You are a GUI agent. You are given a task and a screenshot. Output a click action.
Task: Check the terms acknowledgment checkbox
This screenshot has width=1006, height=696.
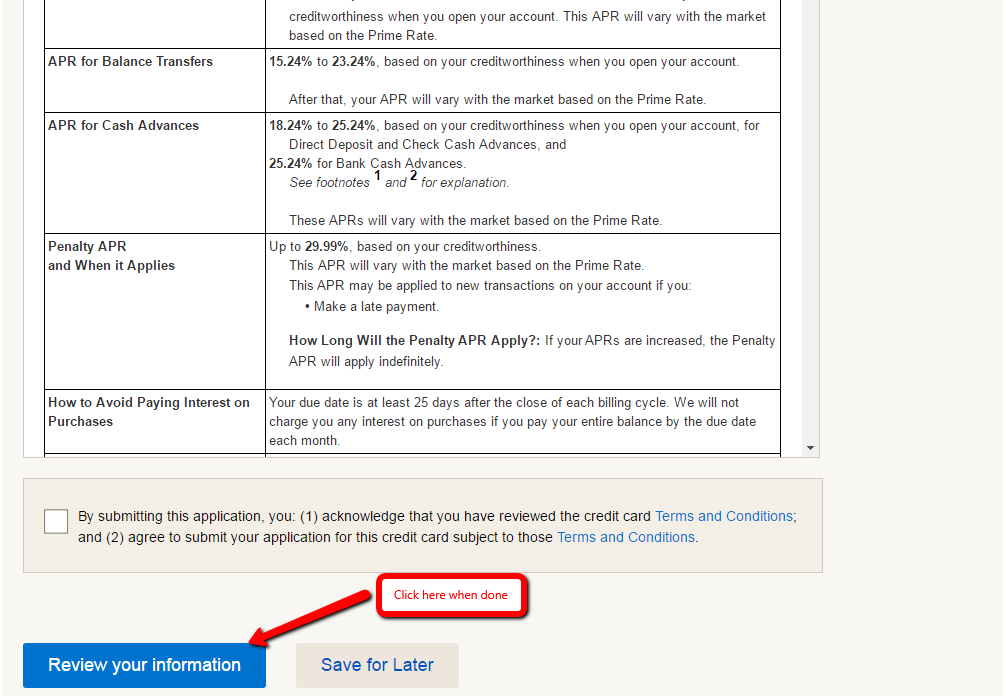click(56, 521)
